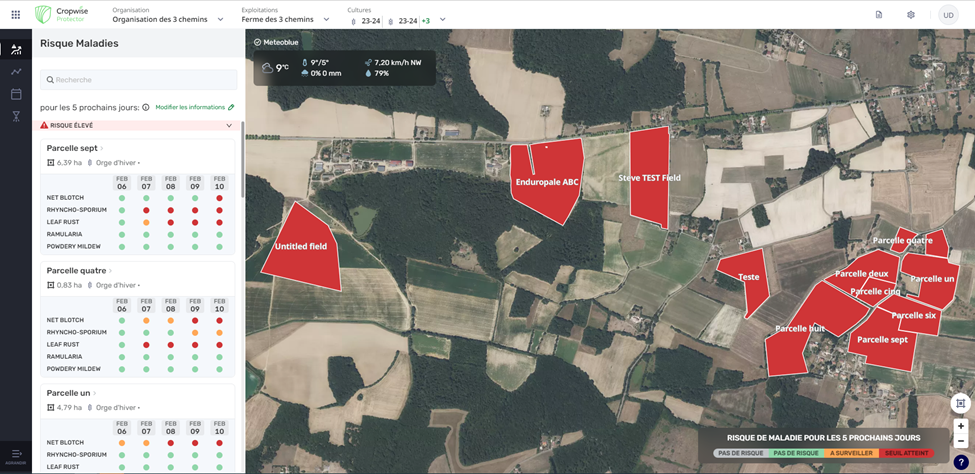The width and height of the screenshot is (975, 474).
Task: Open the trend chart sidebar icon
Action: [x=16, y=72]
